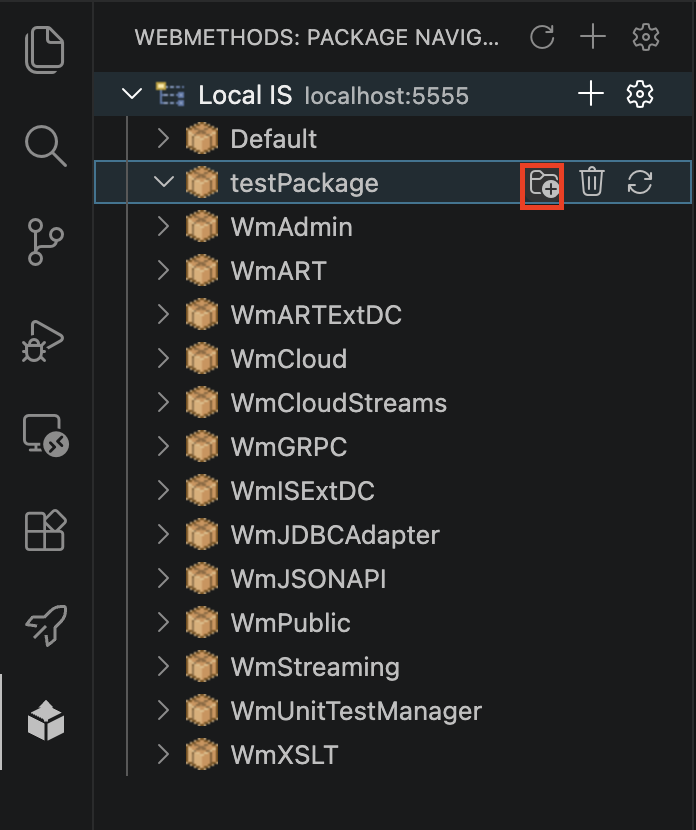Select the WmJSONAPI label
Screen dimensions: 696x830
(308, 579)
